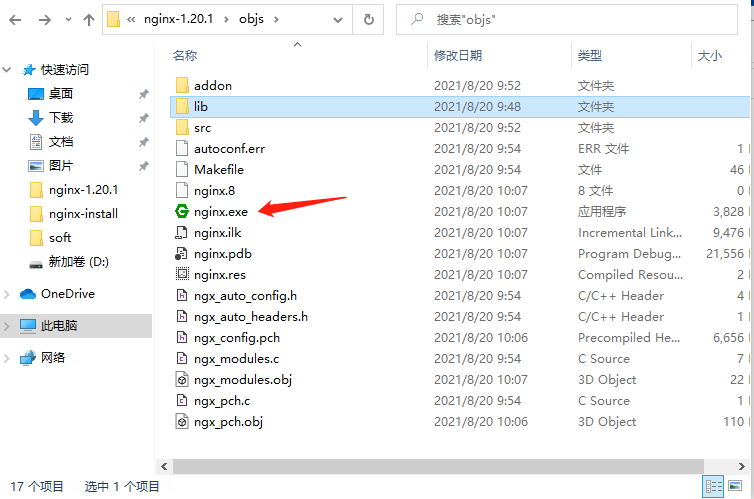Open nginx-install in the sidebar

pos(83,214)
